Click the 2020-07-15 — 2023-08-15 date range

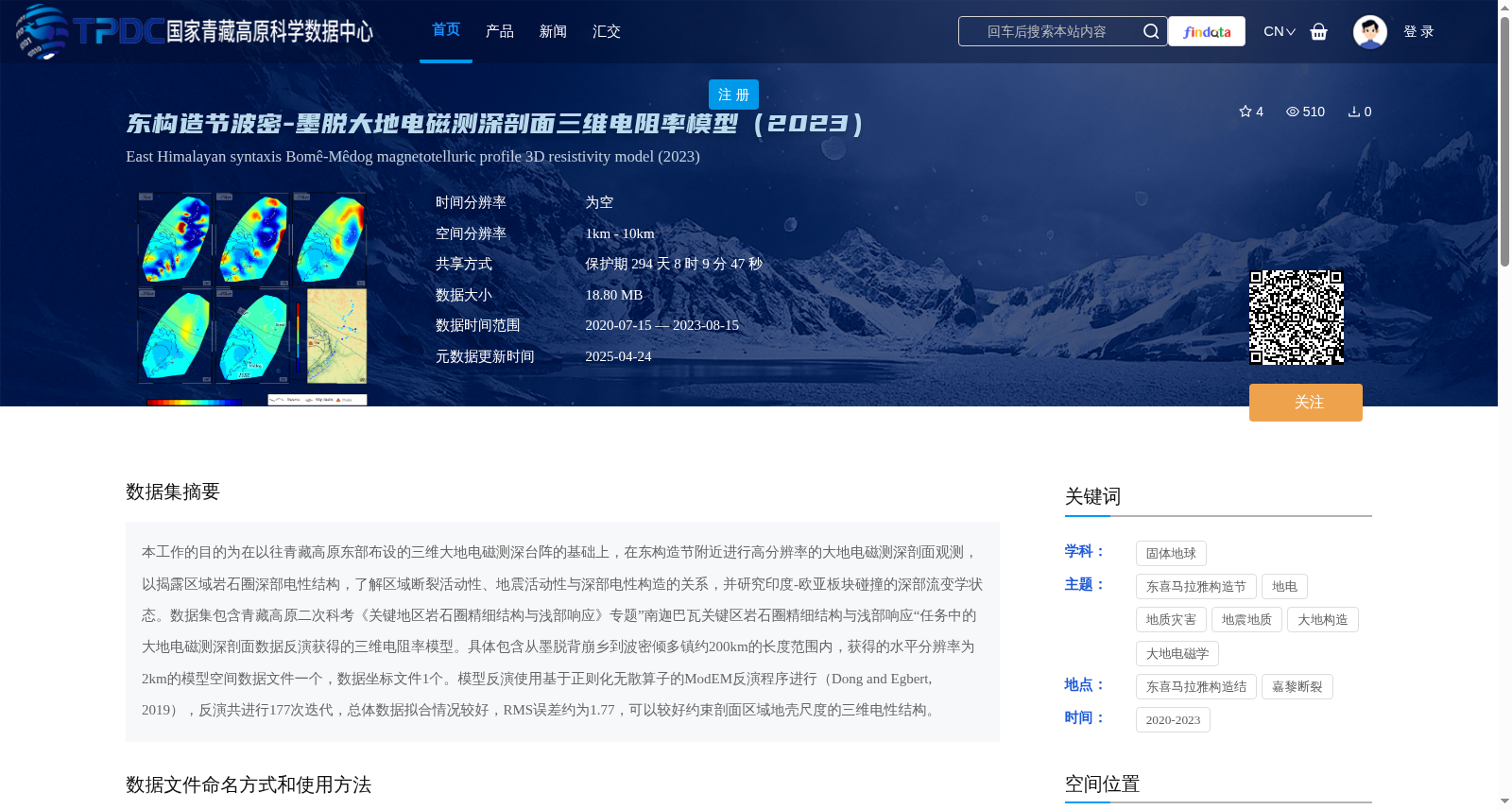coord(662,325)
